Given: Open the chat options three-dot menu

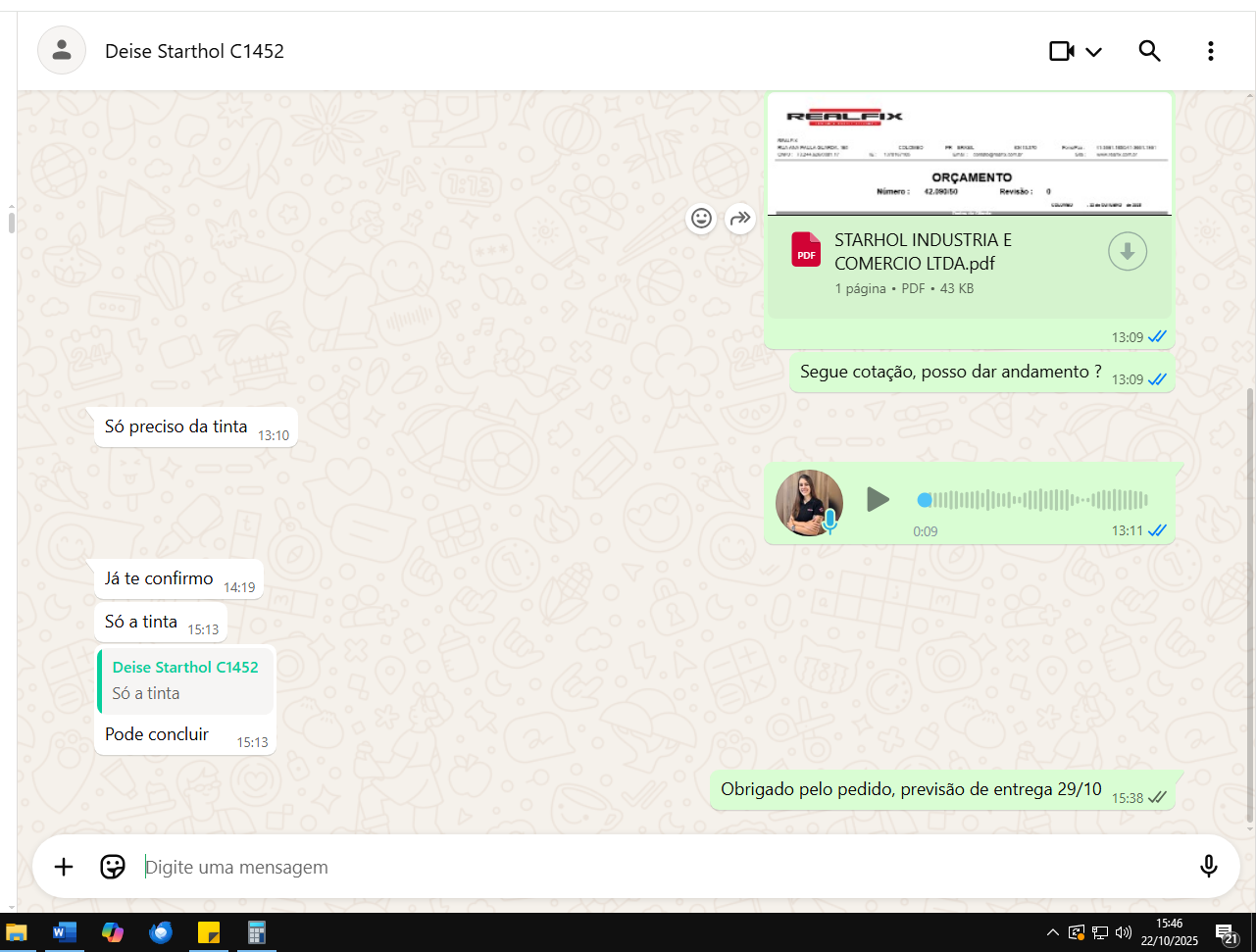Looking at the screenshot, I should pos(1211,51).
